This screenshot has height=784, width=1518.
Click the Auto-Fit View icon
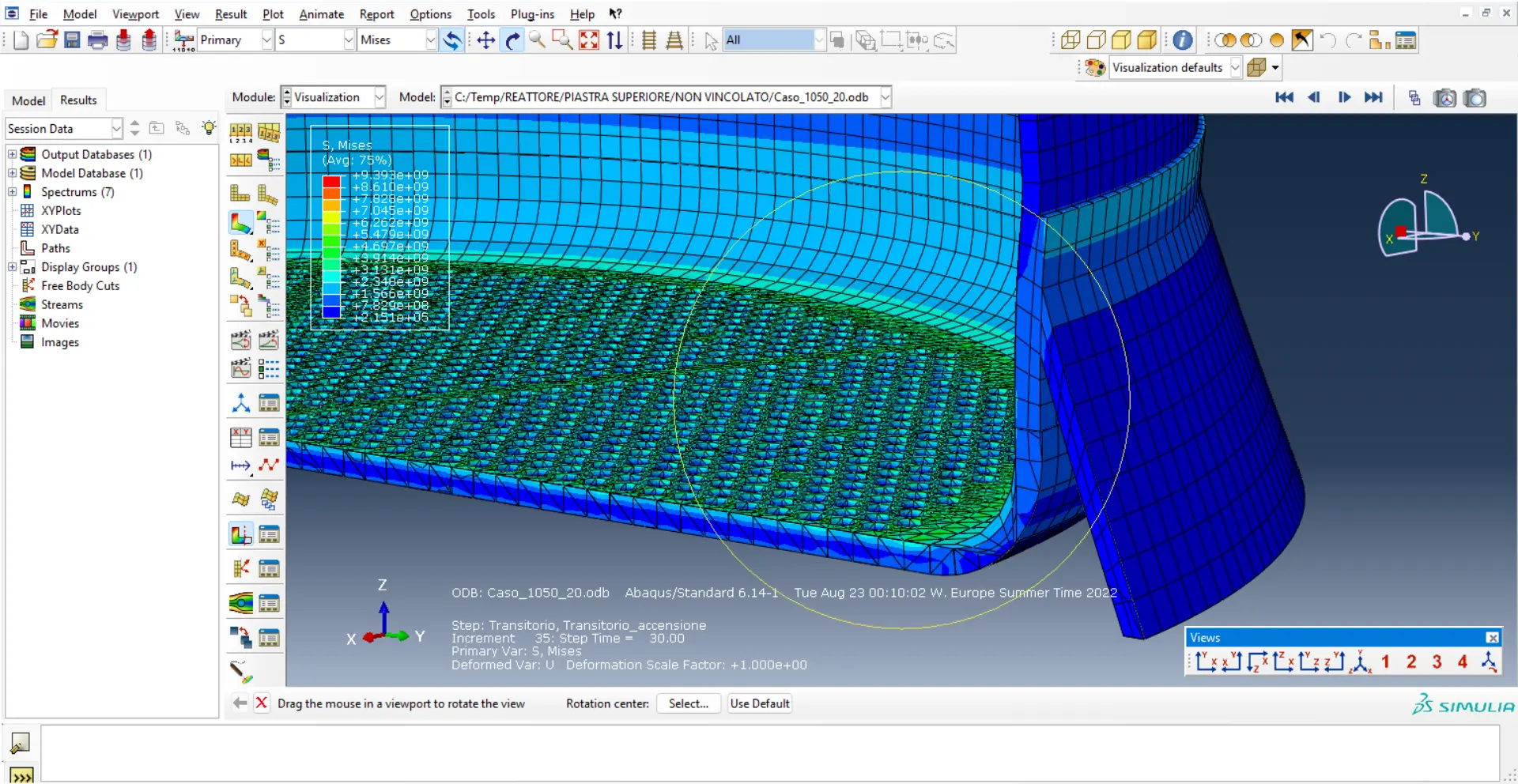pyautogui.click(x=589, y=40)
